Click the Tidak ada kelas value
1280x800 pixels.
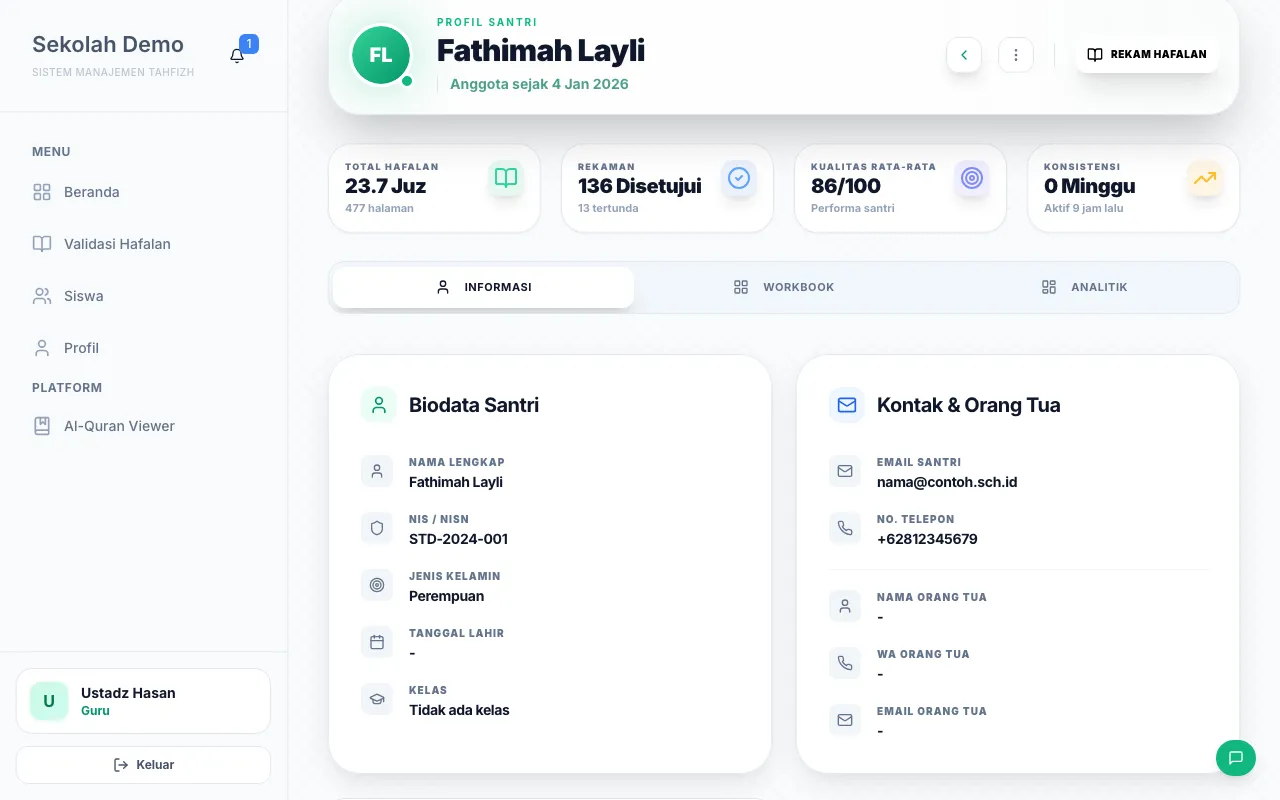pos(459,710)
